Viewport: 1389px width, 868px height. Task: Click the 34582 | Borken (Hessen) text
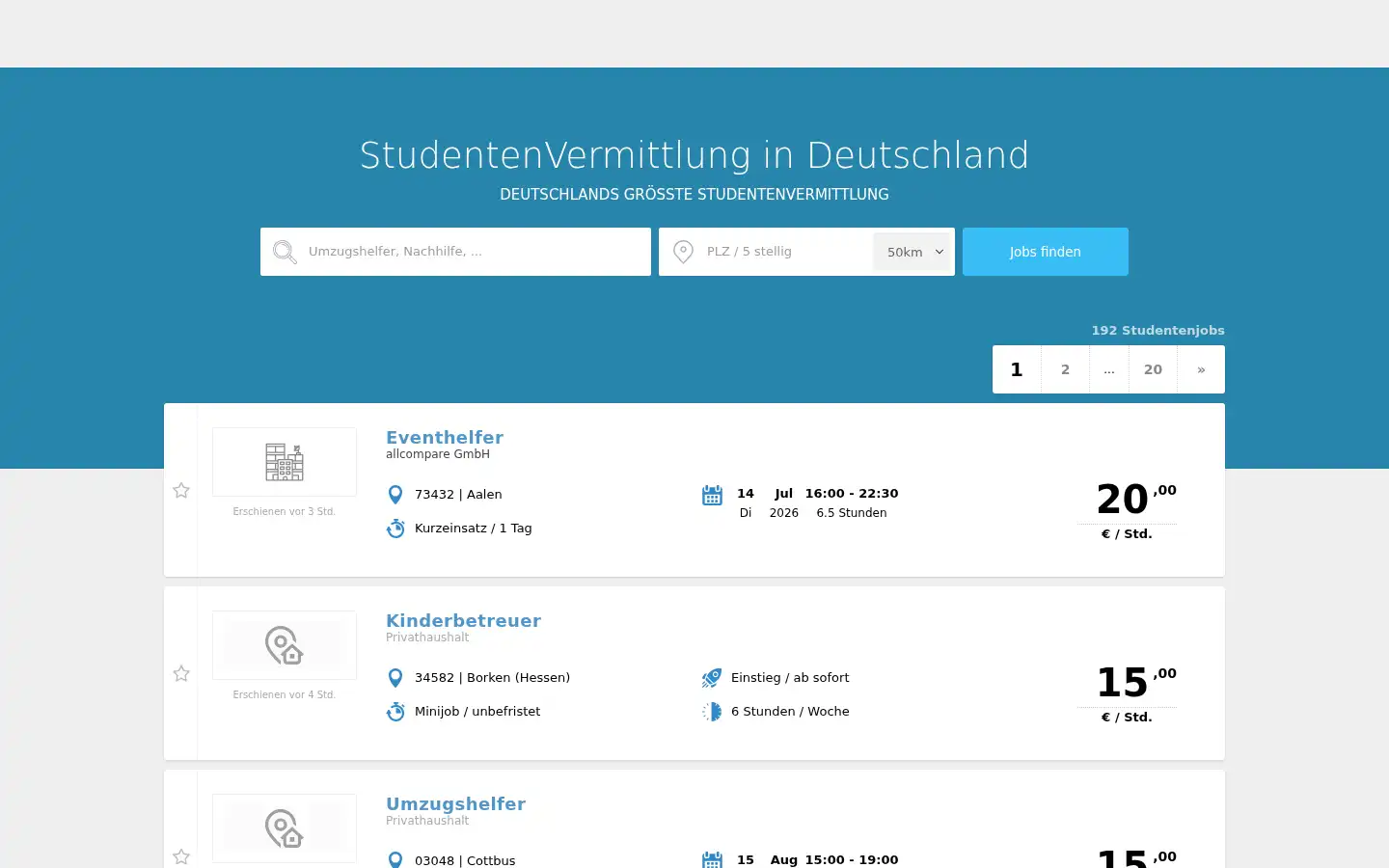coord(492,678)
